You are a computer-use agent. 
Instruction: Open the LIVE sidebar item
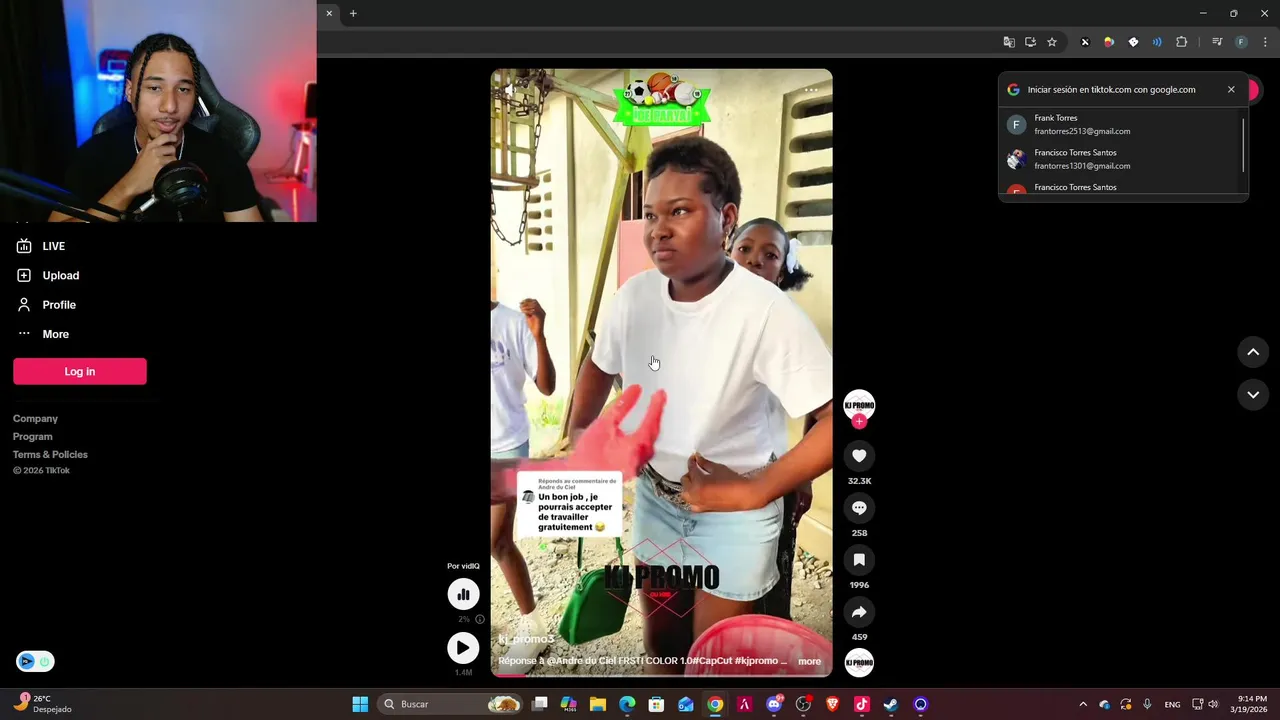(41, 246)
